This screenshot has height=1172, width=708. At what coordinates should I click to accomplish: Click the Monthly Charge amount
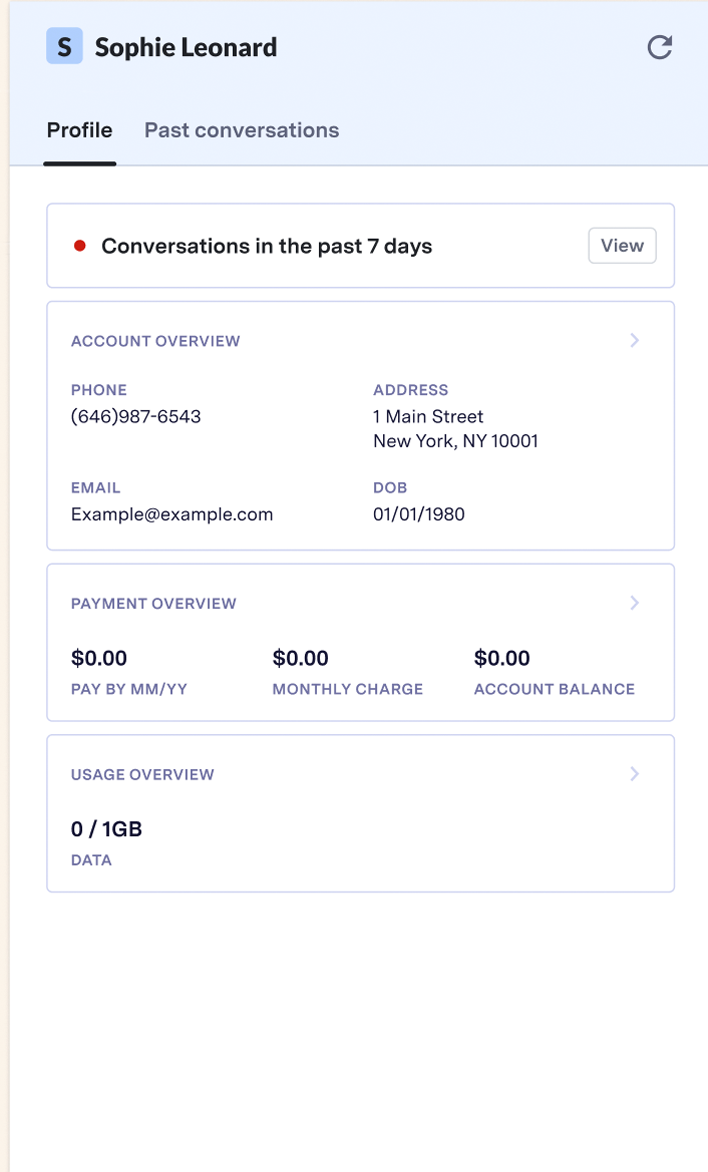coord(300,658)
